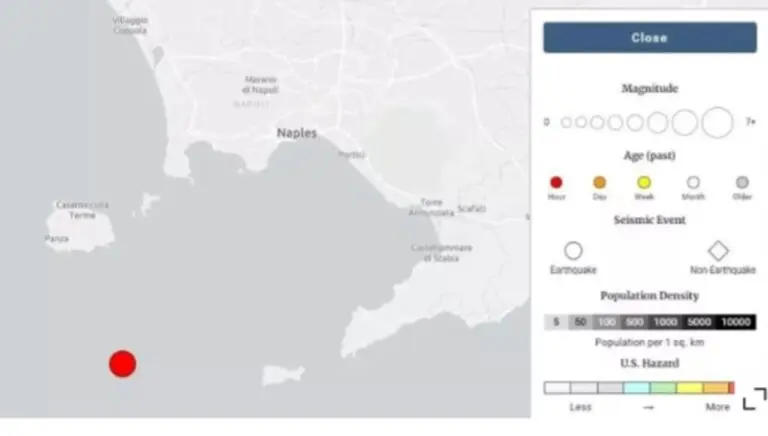The image size is (768, 436).
Task: Click the cyan U.S. Hazard swatch
Action: coord(636,388)
